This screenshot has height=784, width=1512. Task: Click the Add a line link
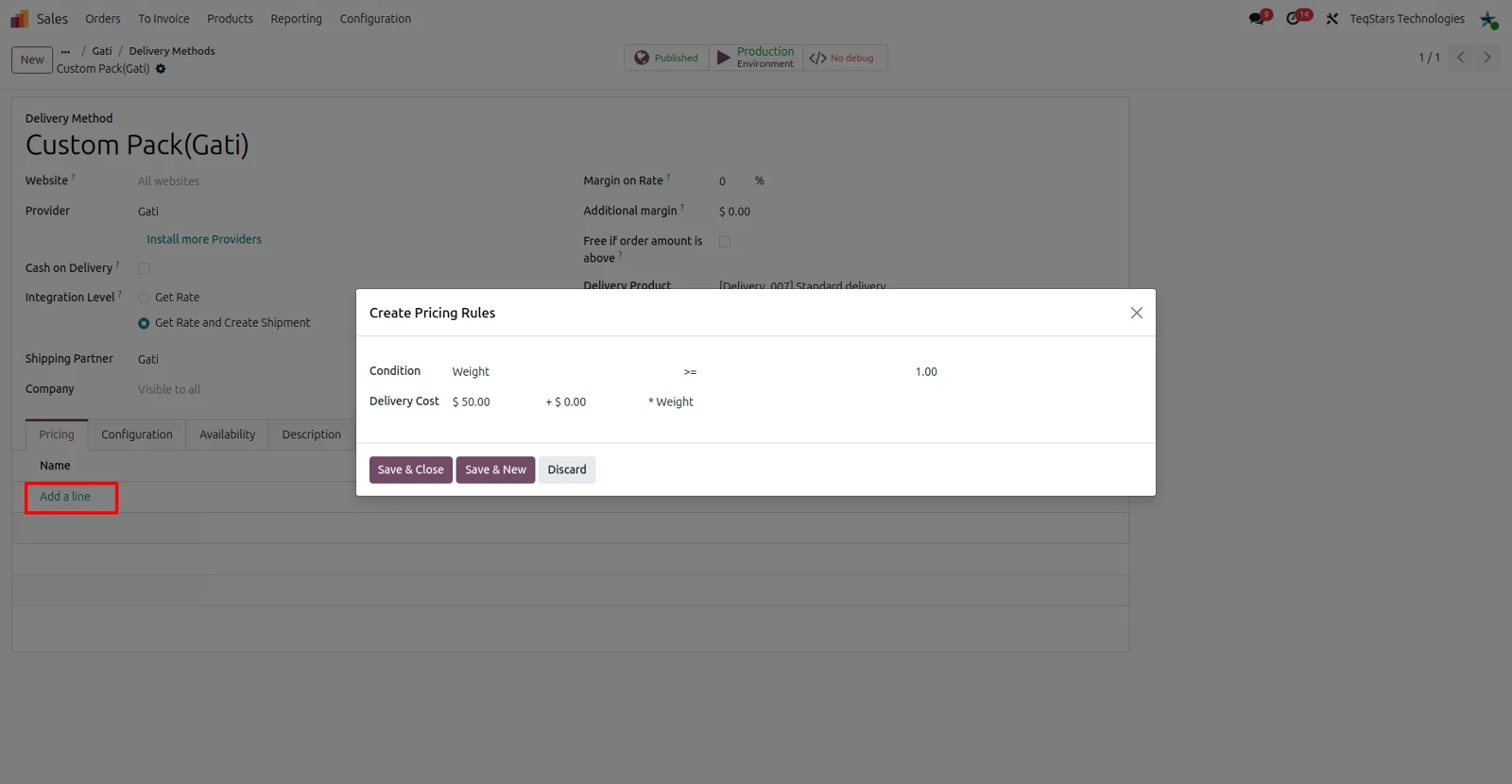click(65, 497)
